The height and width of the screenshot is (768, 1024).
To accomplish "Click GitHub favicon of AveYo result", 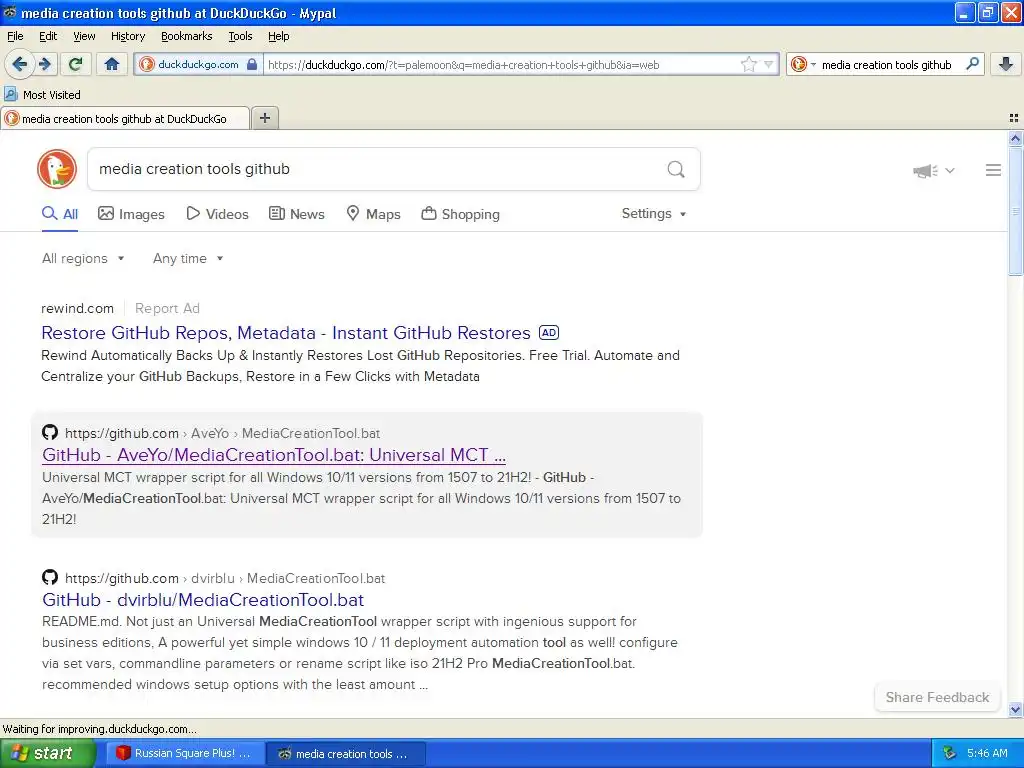I will tap(50, 432).
